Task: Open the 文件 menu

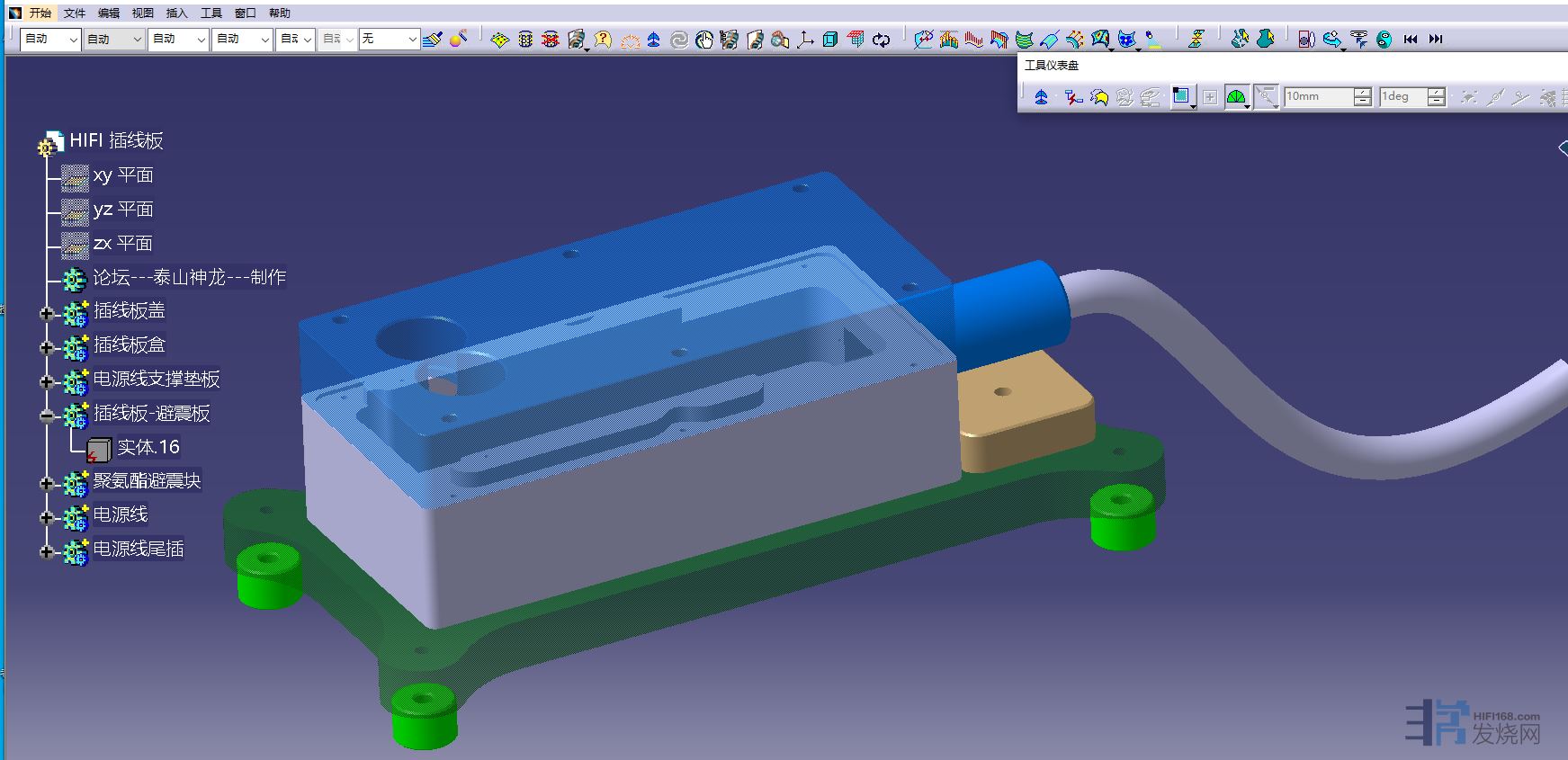Action: point(74,13)
